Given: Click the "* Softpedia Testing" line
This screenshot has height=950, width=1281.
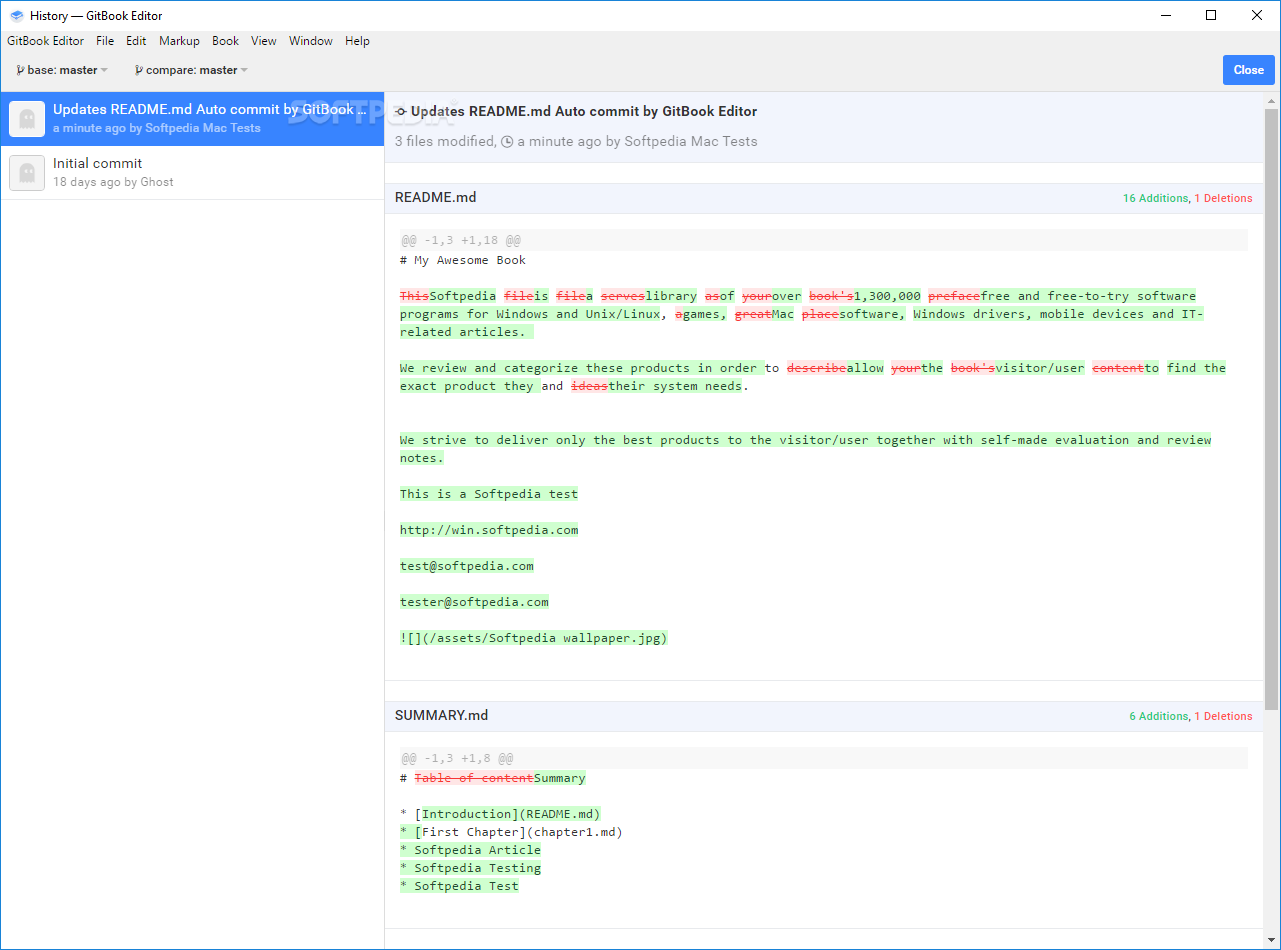Looking at the screenshot, I should point(470,868).
